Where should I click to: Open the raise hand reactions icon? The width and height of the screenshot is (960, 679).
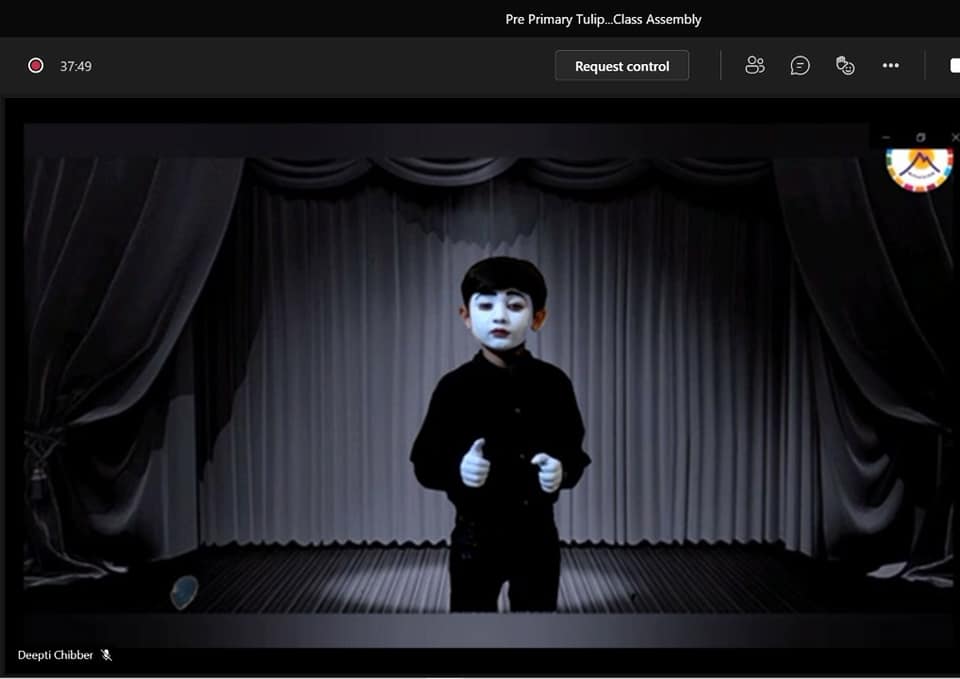pyautogui.click(x=845, y=66)
